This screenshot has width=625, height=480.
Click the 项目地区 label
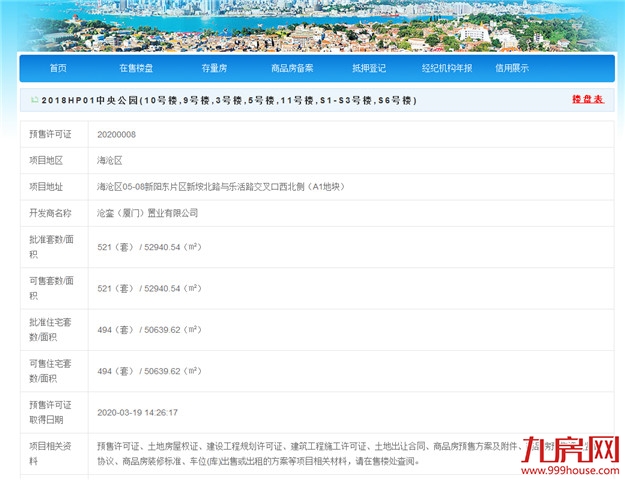pos(46,161)
